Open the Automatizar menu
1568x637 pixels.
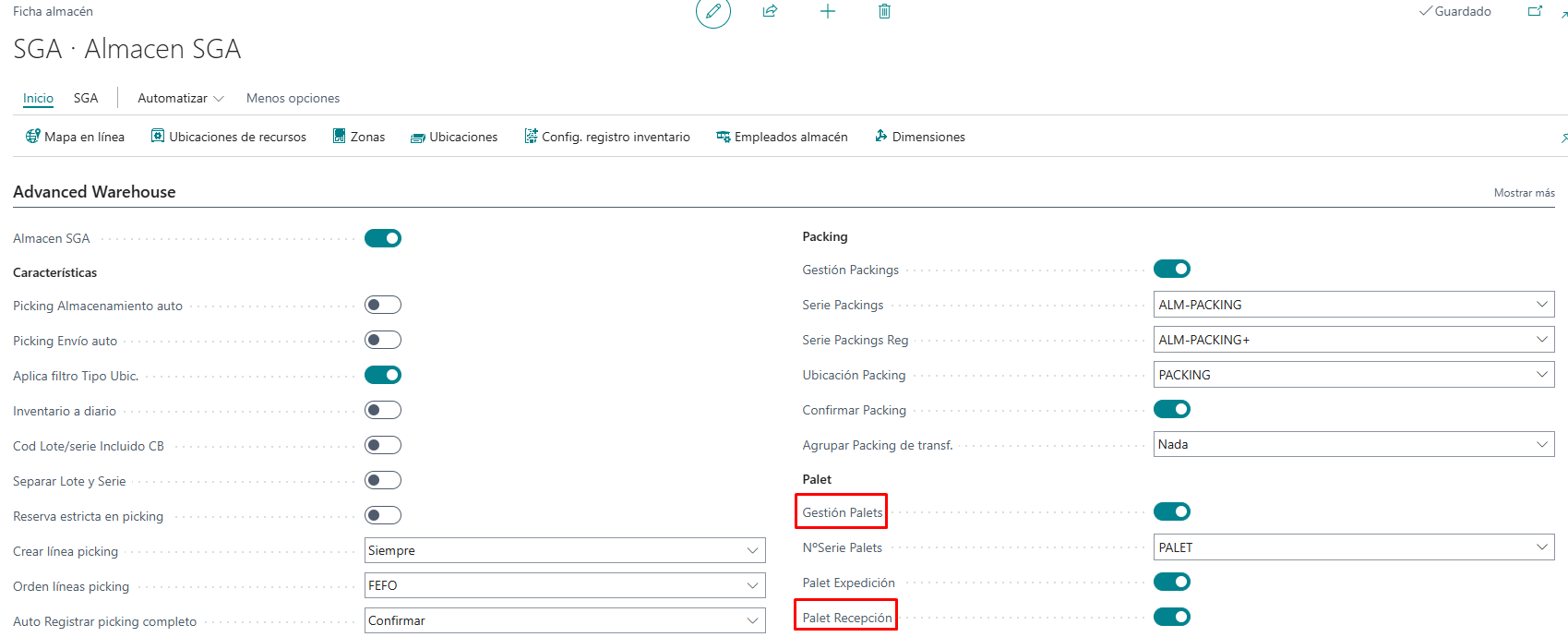point(180,98)
